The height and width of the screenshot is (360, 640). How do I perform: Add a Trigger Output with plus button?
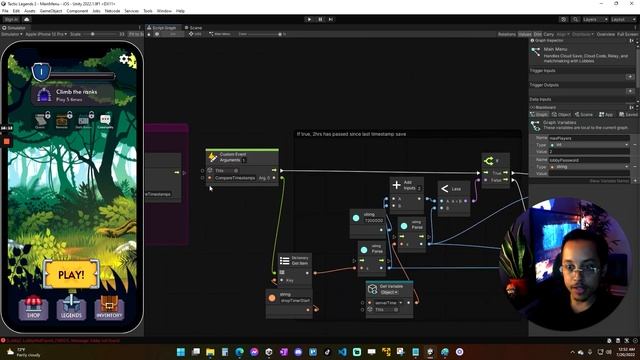[630, 91]
